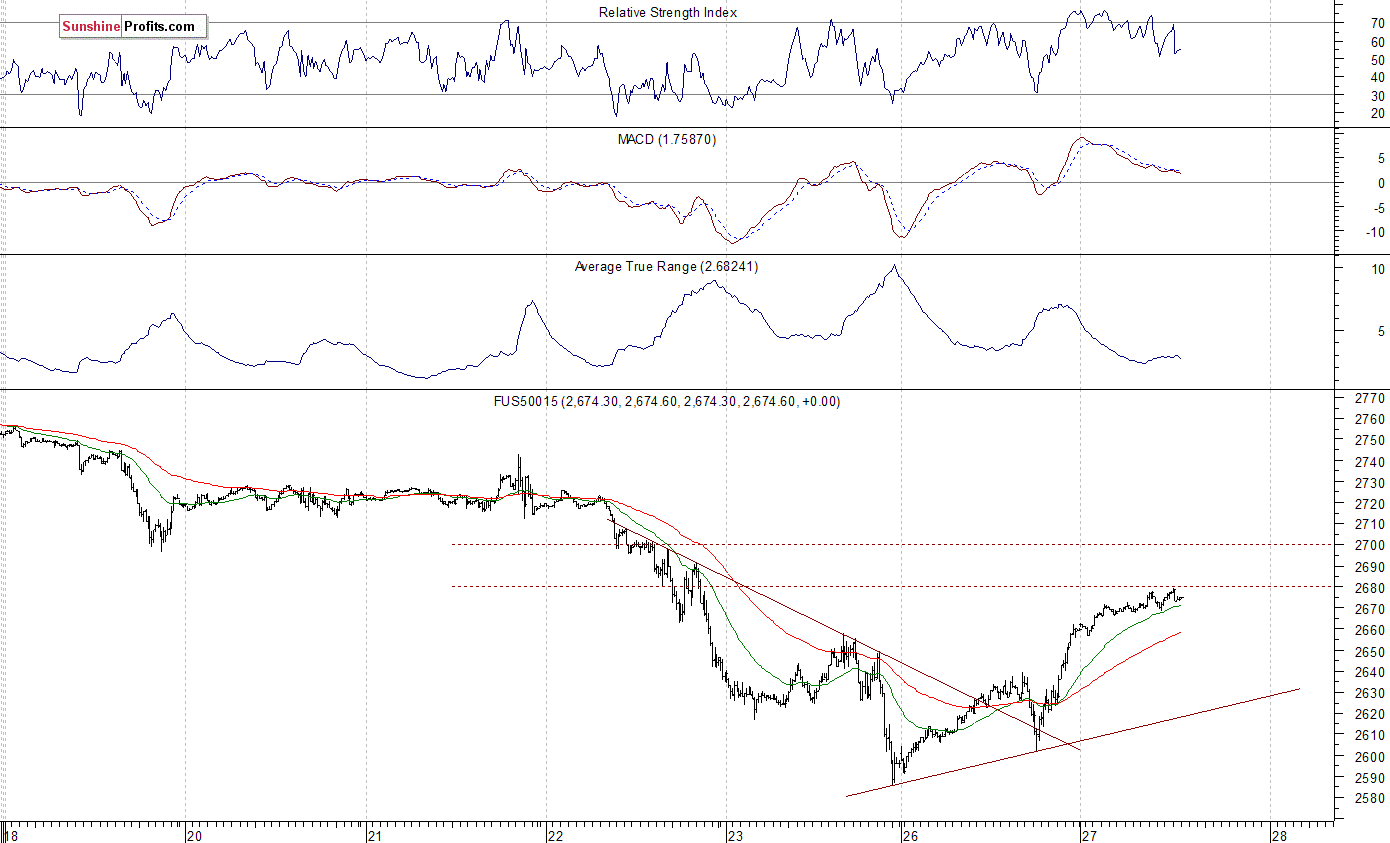The image size is (1390, 843).
Task: Click date label 20 on time axis
Action: pos(195,835)
